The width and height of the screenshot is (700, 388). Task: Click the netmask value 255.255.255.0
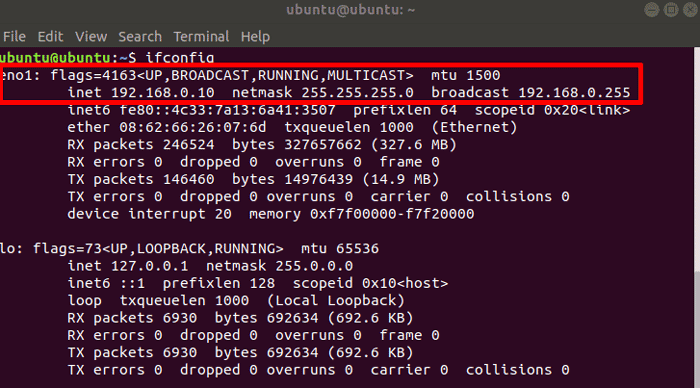click(357, 92)
